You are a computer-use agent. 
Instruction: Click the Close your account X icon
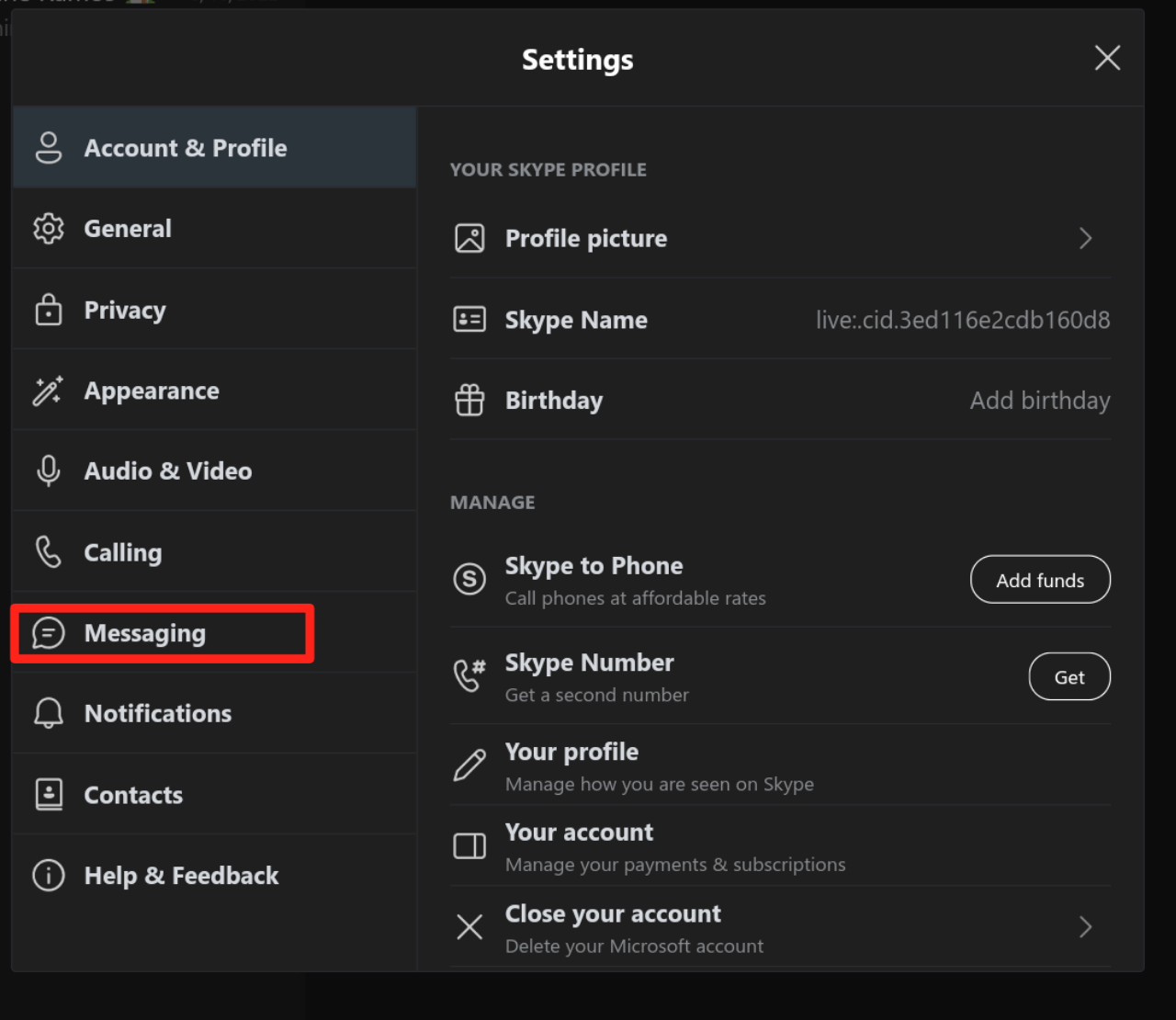pos(469,926)
